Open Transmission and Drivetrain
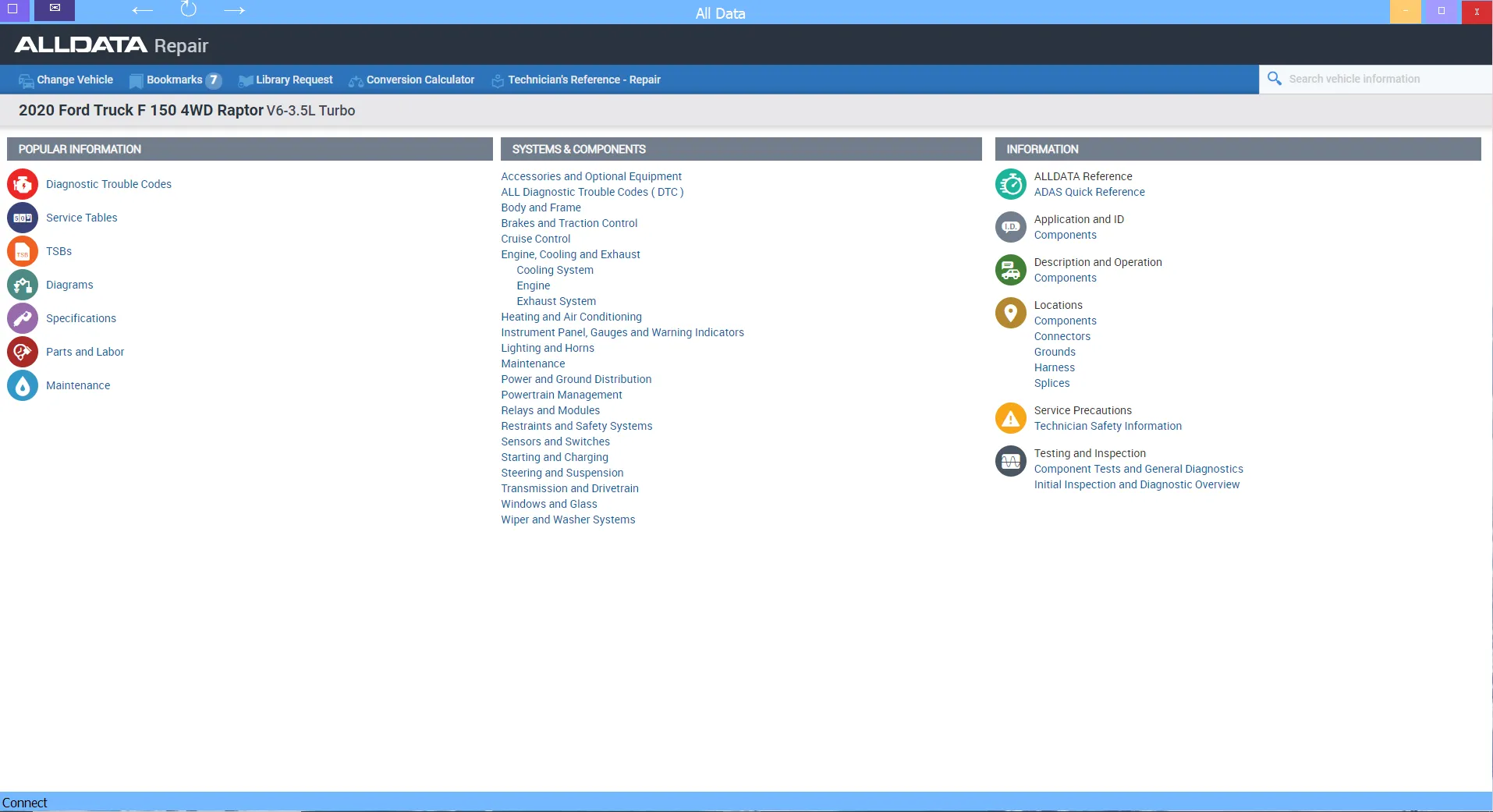Image resolution: width=1493 pixels, height=812 pixels. [x=569, y=488]
